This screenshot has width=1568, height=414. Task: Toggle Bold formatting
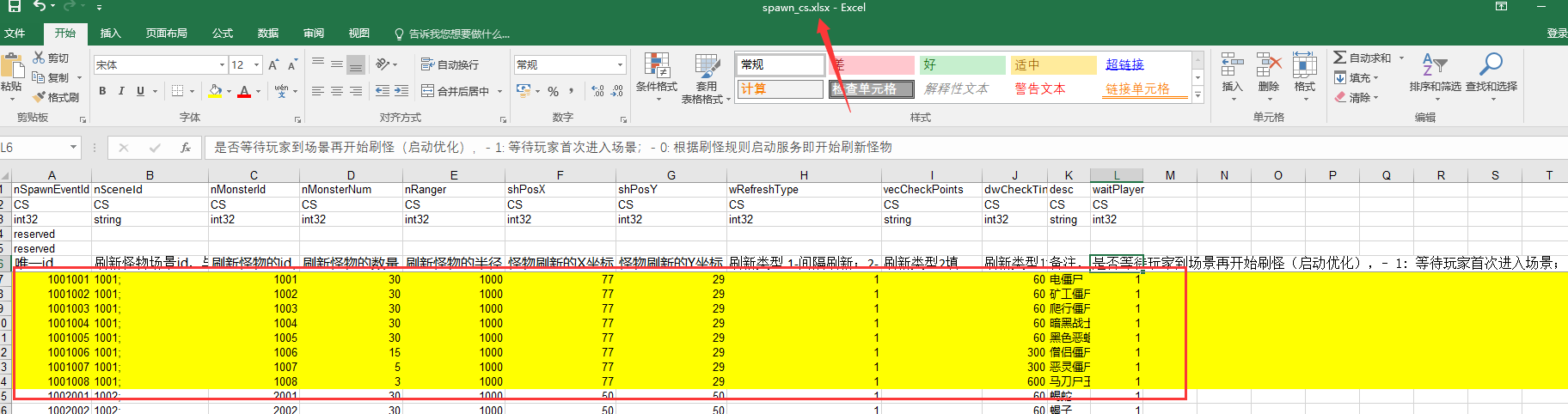(102, 91)
